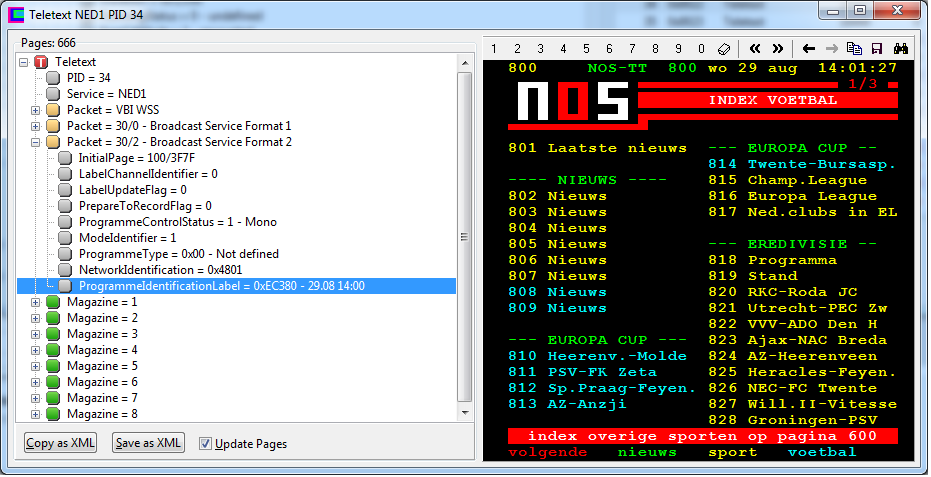This screenshot has width=931, height=477.
Task: Expand the Magazine = 1 node
Action: [36, 302]
